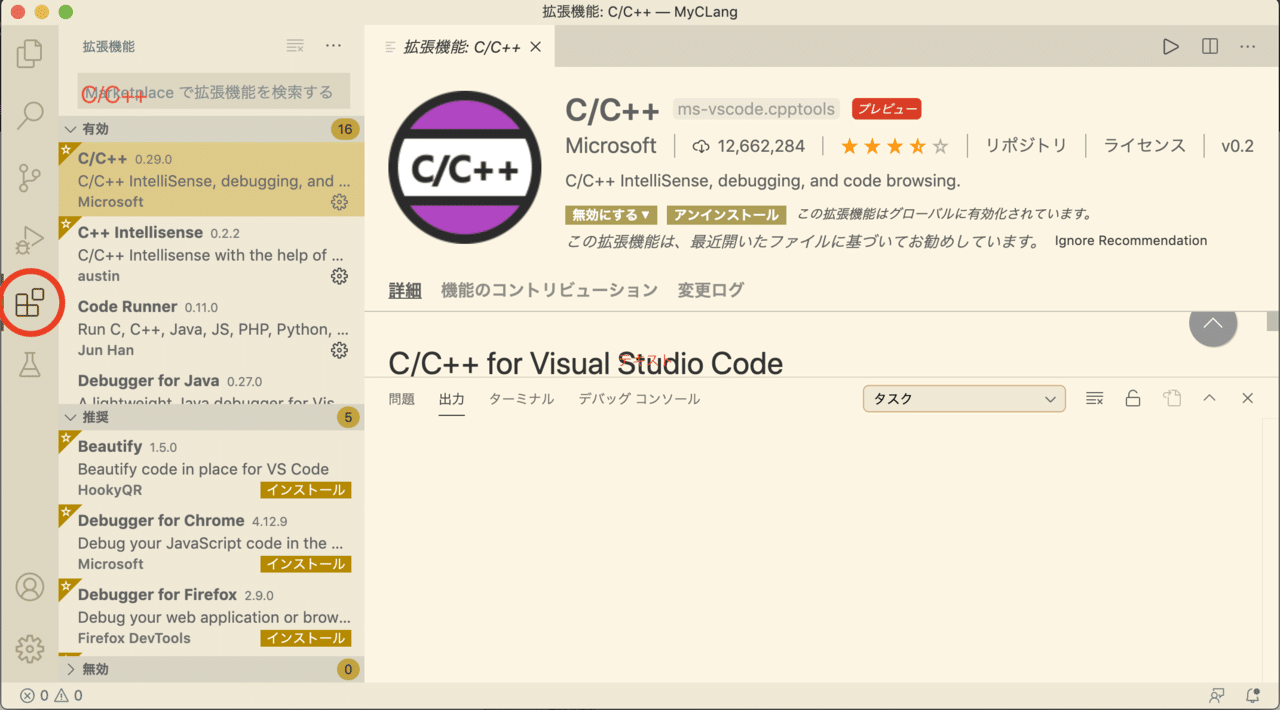Select the Beautify extension entry
Screen dimensions: 1280x710
point(211,468)
